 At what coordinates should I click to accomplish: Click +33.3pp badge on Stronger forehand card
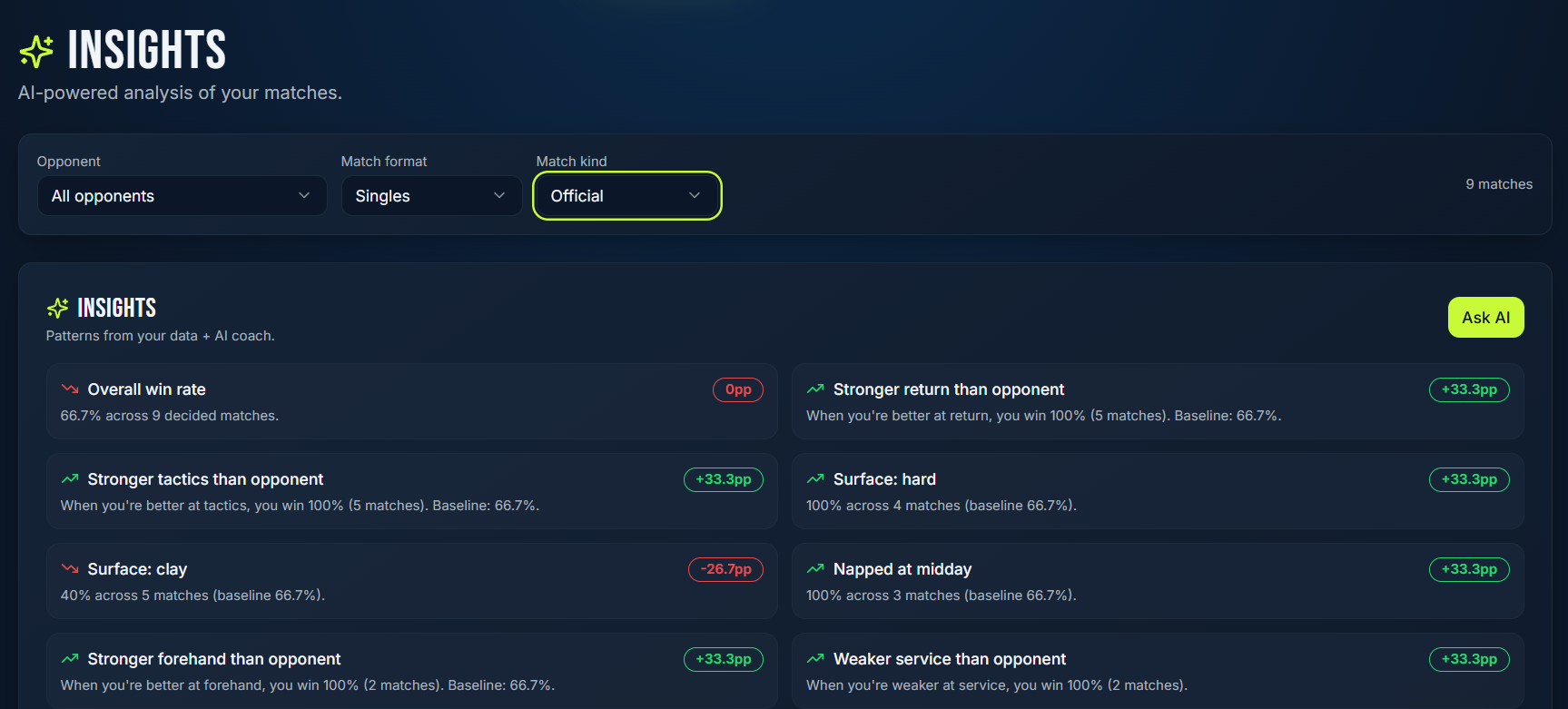point(724,659)
